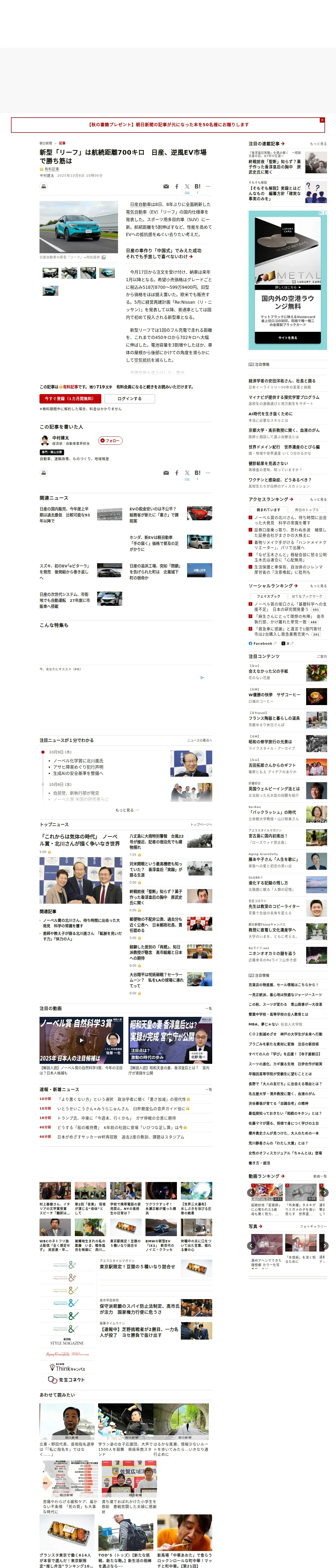The image size is (336, 1568).
Task: Open related link 日産の車作り「中国式」でみえた成功
Action: 164,253
